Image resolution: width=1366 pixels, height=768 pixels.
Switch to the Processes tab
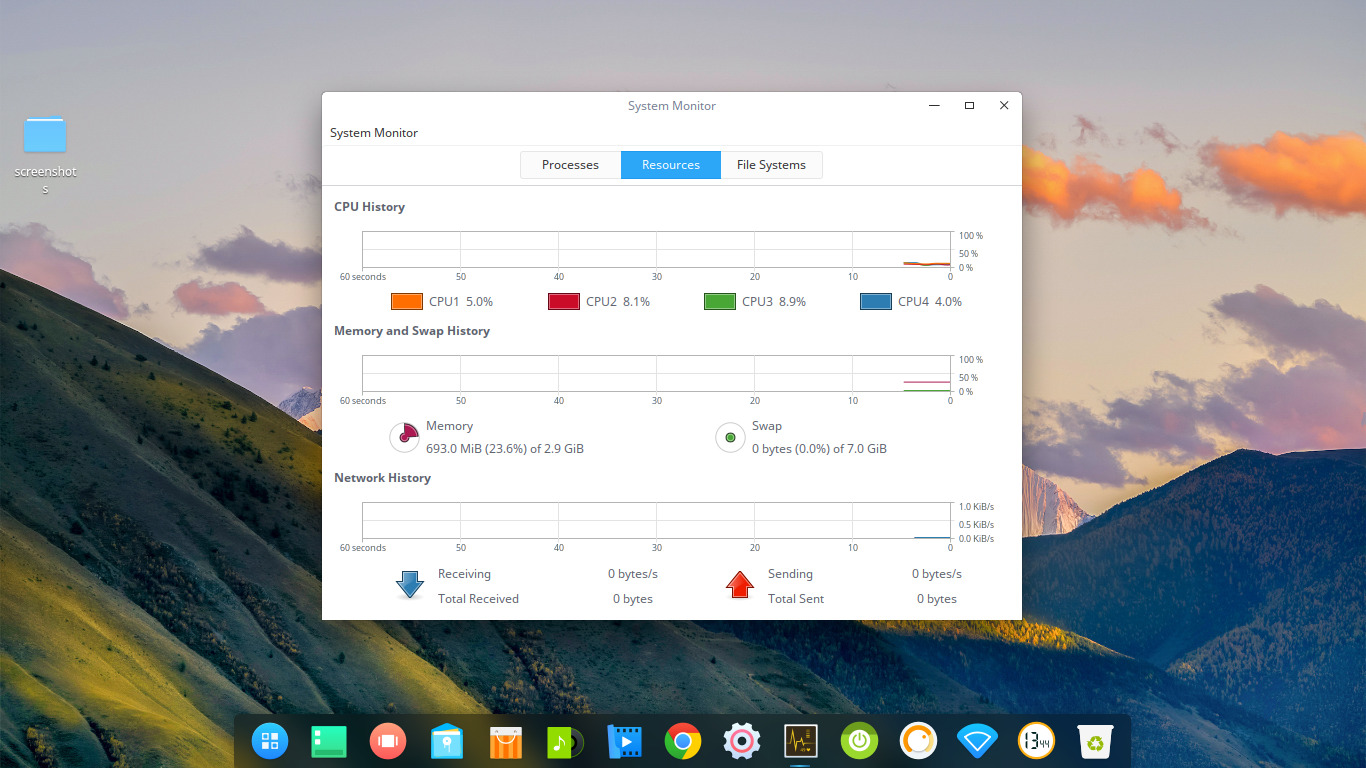pos(570,164)
